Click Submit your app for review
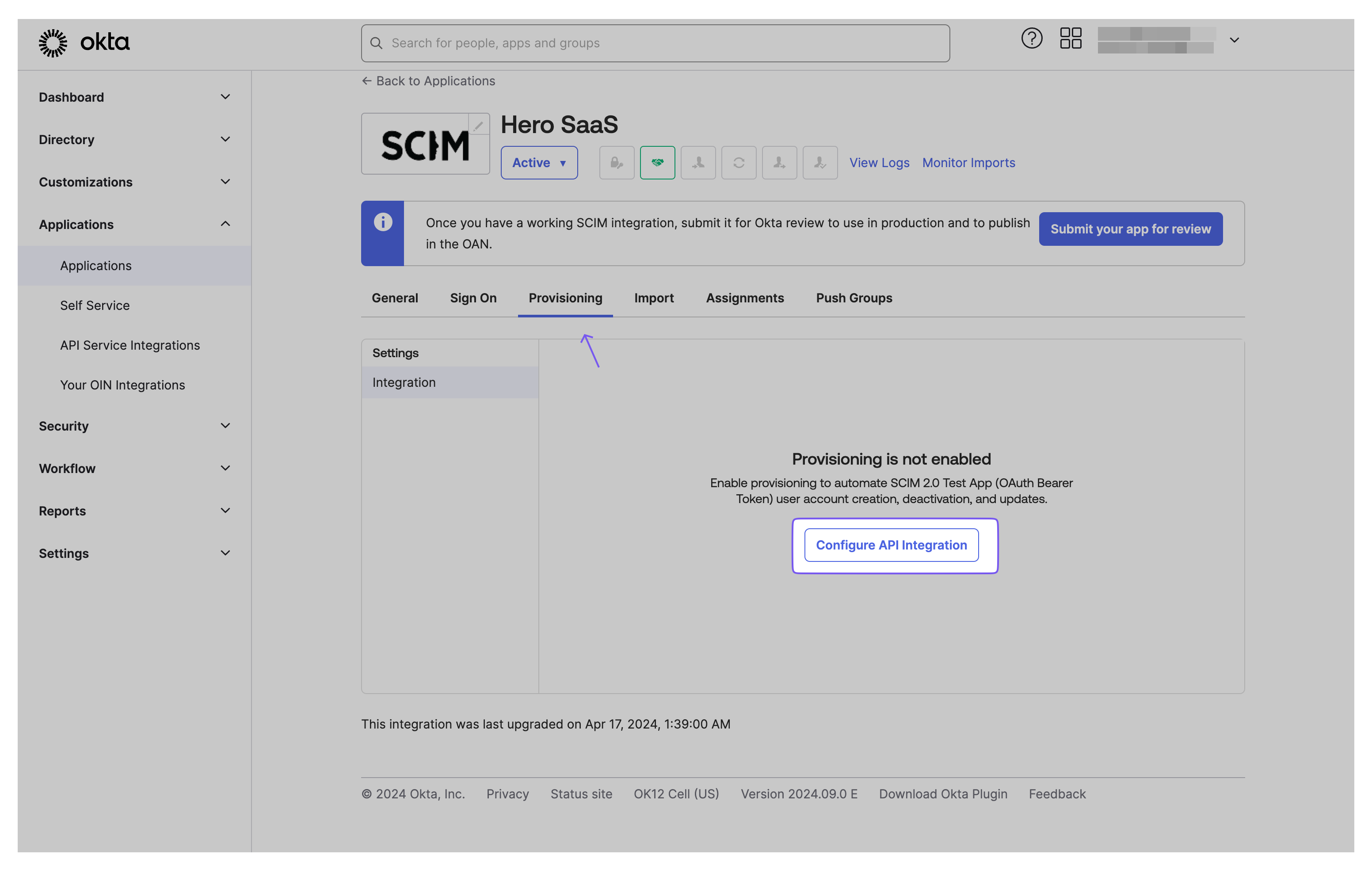Screen dimensions: 1372x870 click(x=1130, y=229)
